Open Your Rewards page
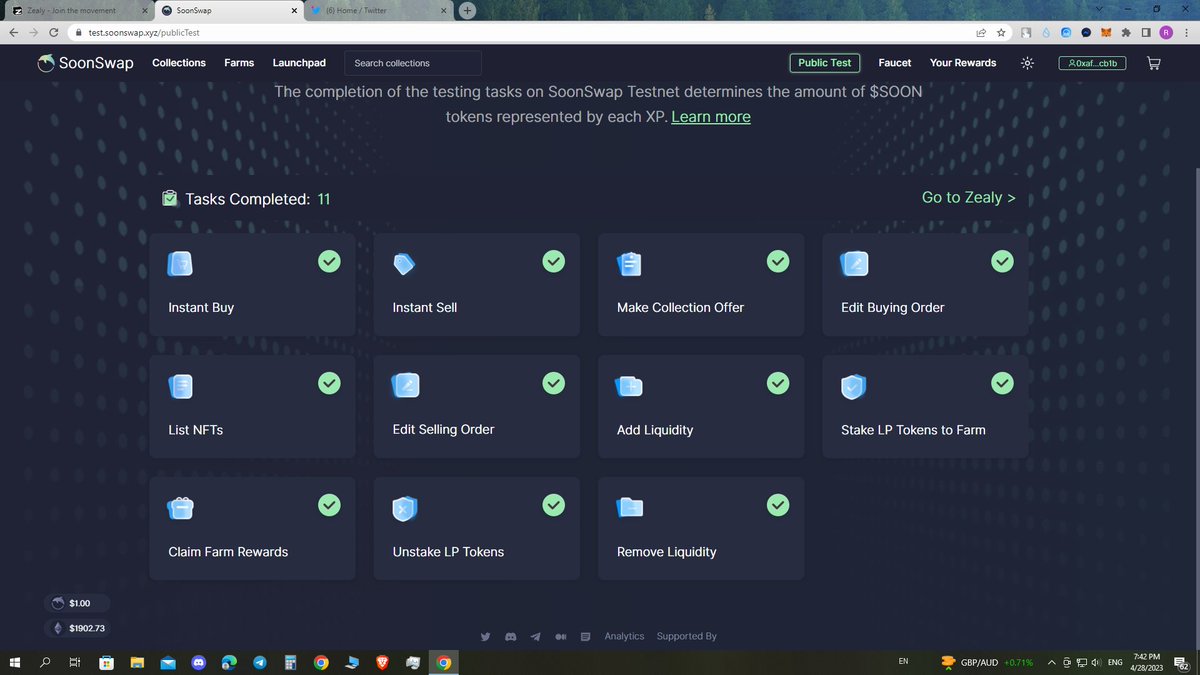 pos(963,63)
